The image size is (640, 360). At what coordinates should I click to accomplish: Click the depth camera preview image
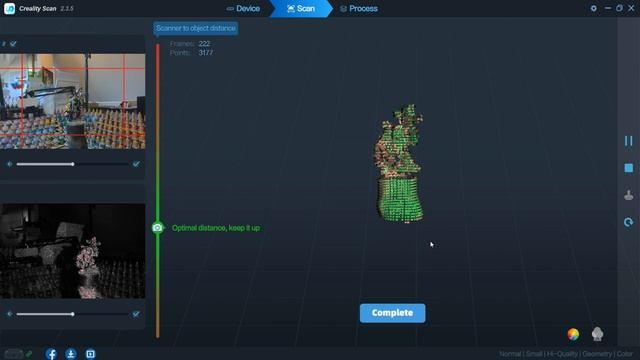[73, 251]
